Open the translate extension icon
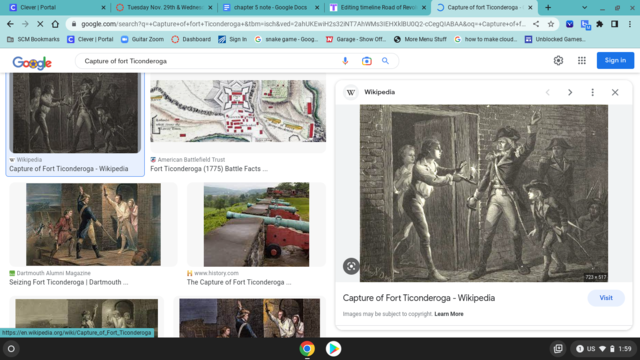The height and width of the screenshot is (360, 640). point(586,25)
